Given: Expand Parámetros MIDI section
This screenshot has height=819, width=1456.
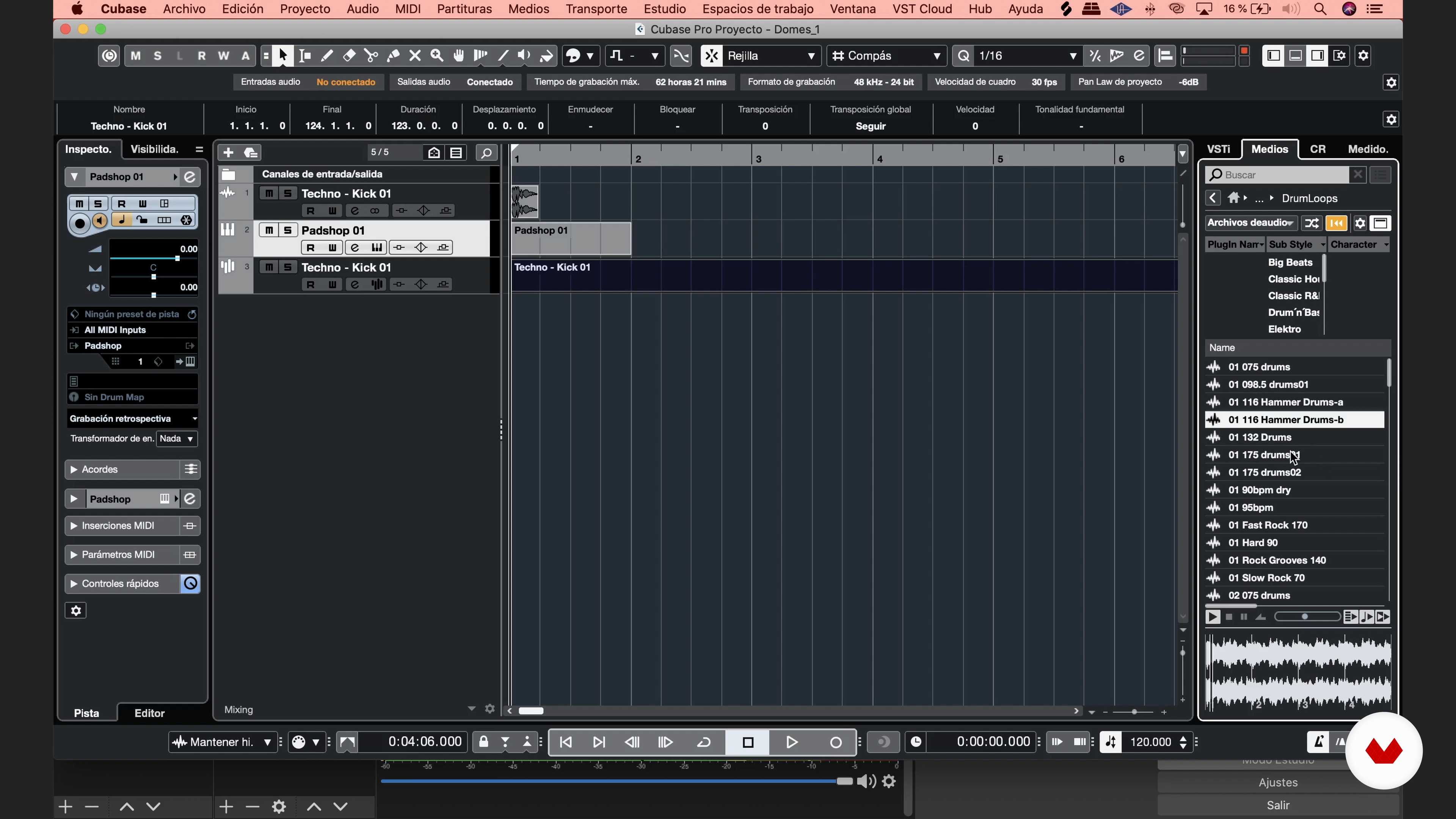Looking at the screenshot, I should click(x=74, y=555).
